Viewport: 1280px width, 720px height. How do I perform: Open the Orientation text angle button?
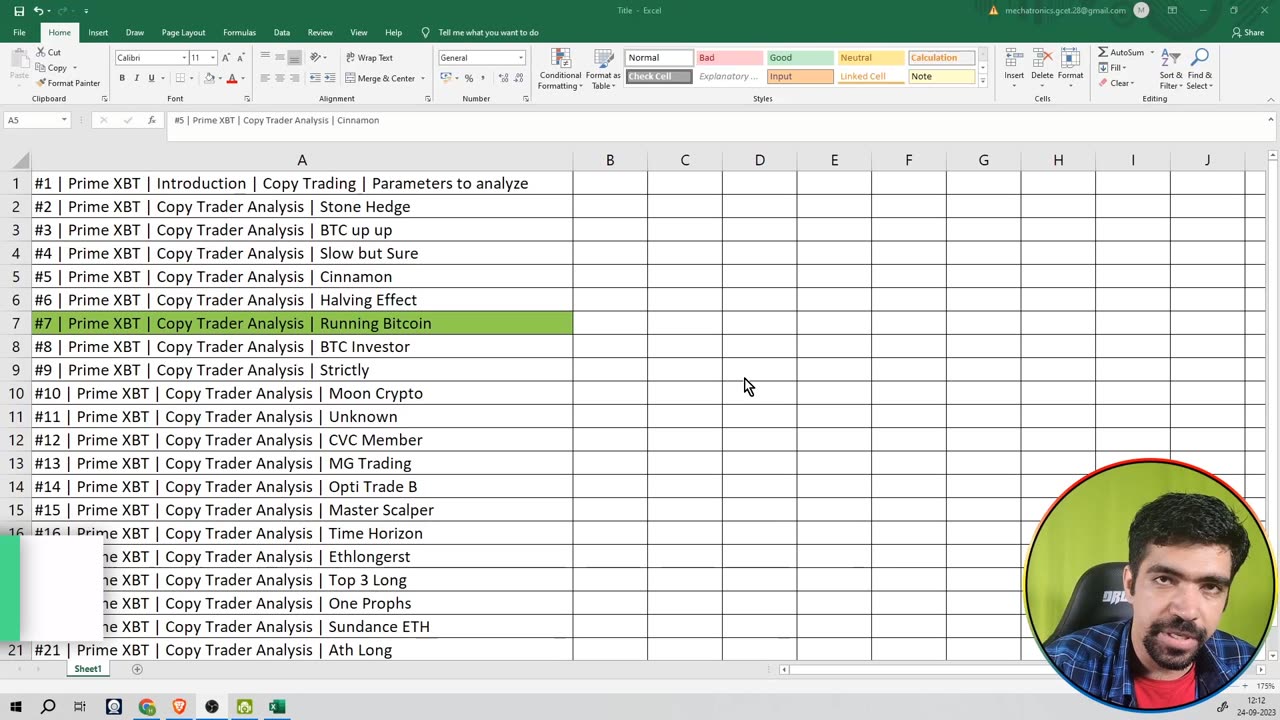pyautogui.click(x=316, y=58)
